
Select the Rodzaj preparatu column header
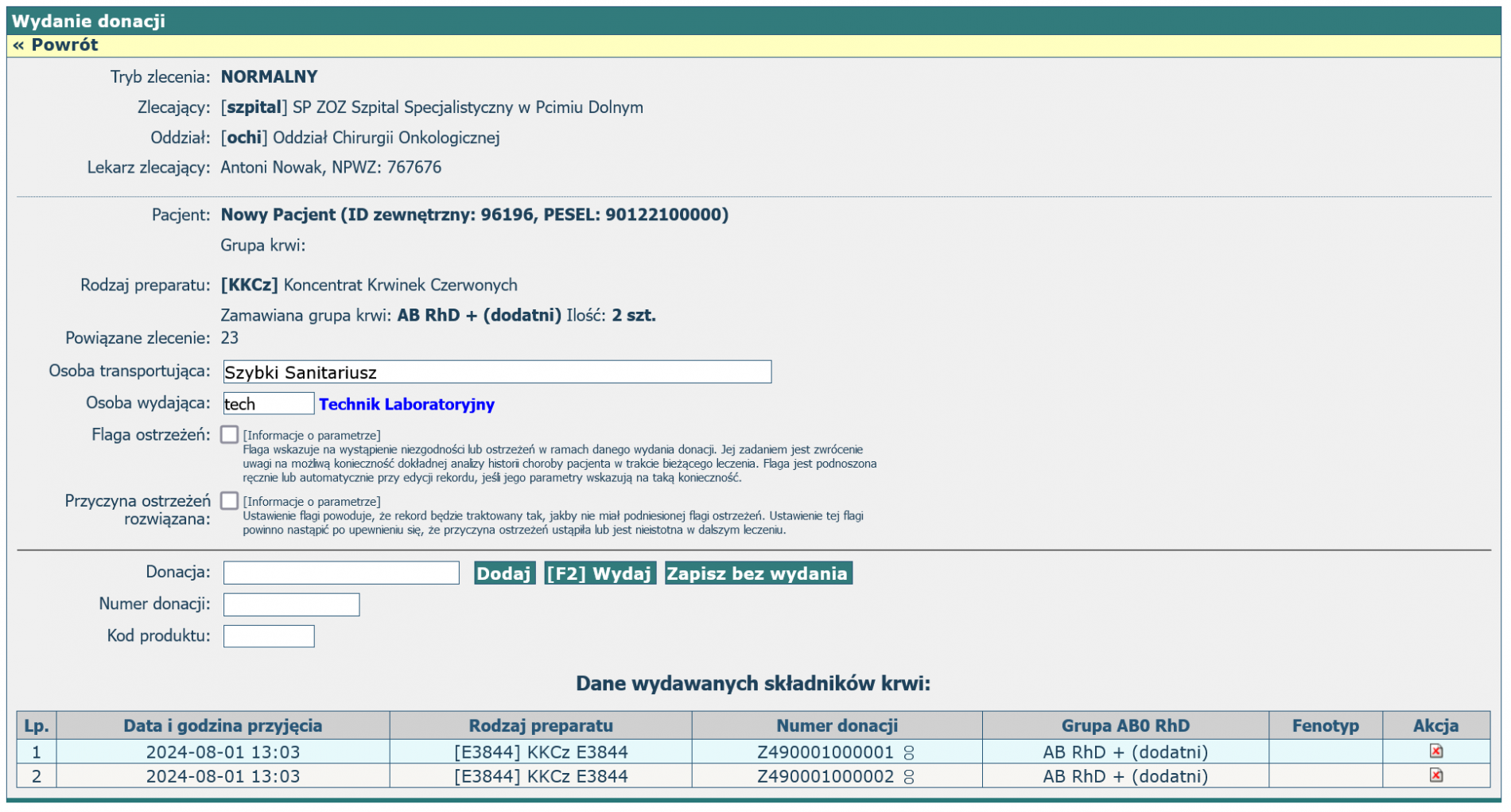(x=541, y=726)
